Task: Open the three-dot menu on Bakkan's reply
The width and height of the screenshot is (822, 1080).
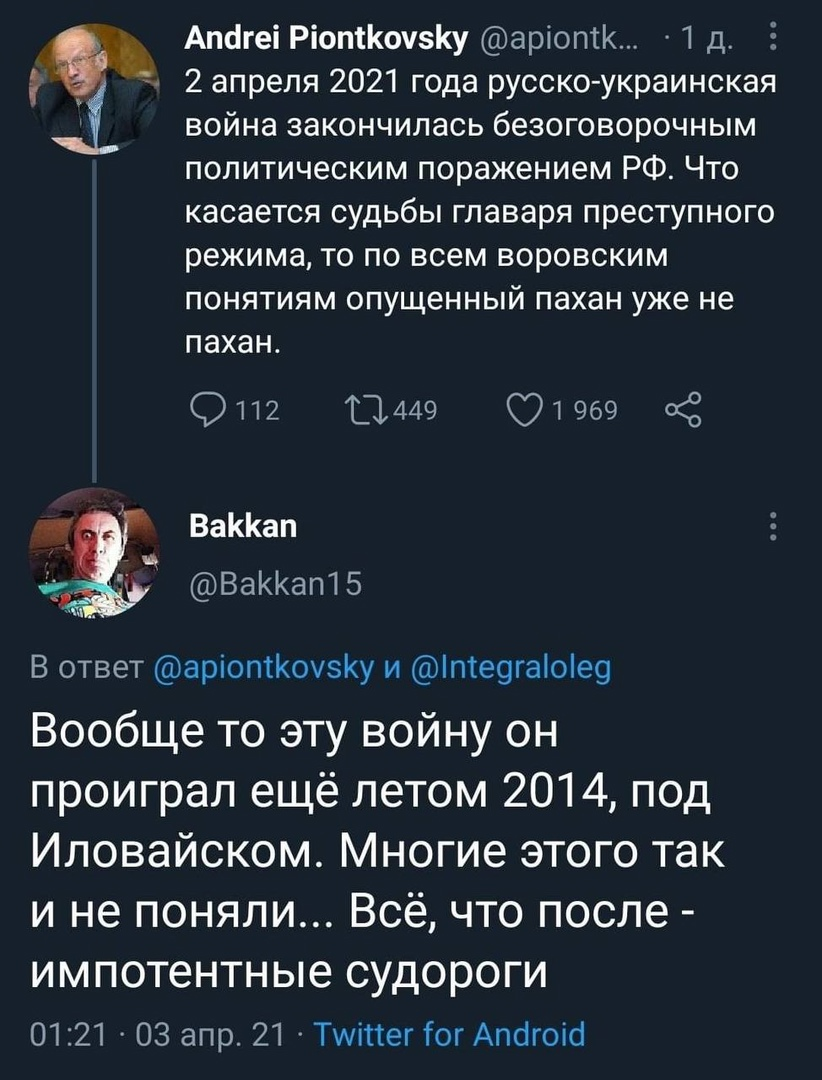Action: pyautogui.click(x=773, y=526)
